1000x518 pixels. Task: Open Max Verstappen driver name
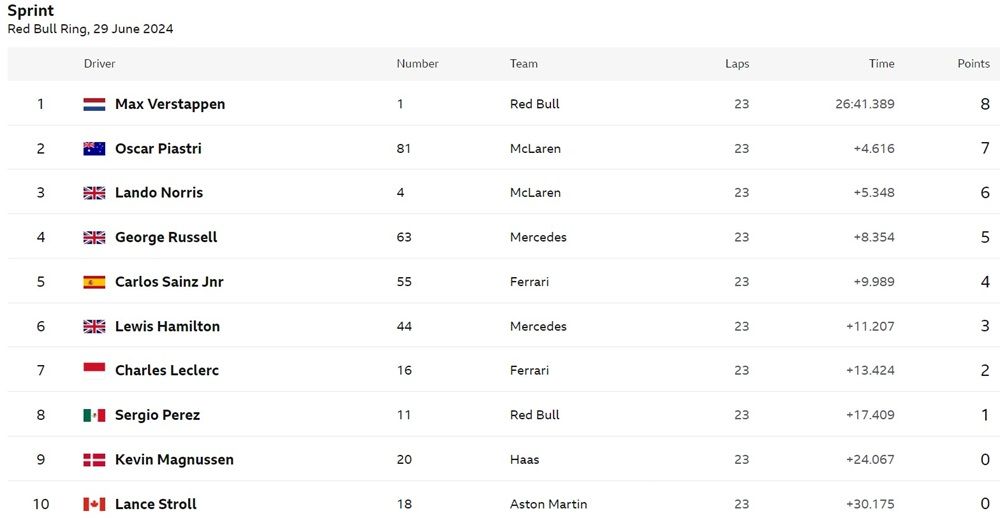point(170,104)
